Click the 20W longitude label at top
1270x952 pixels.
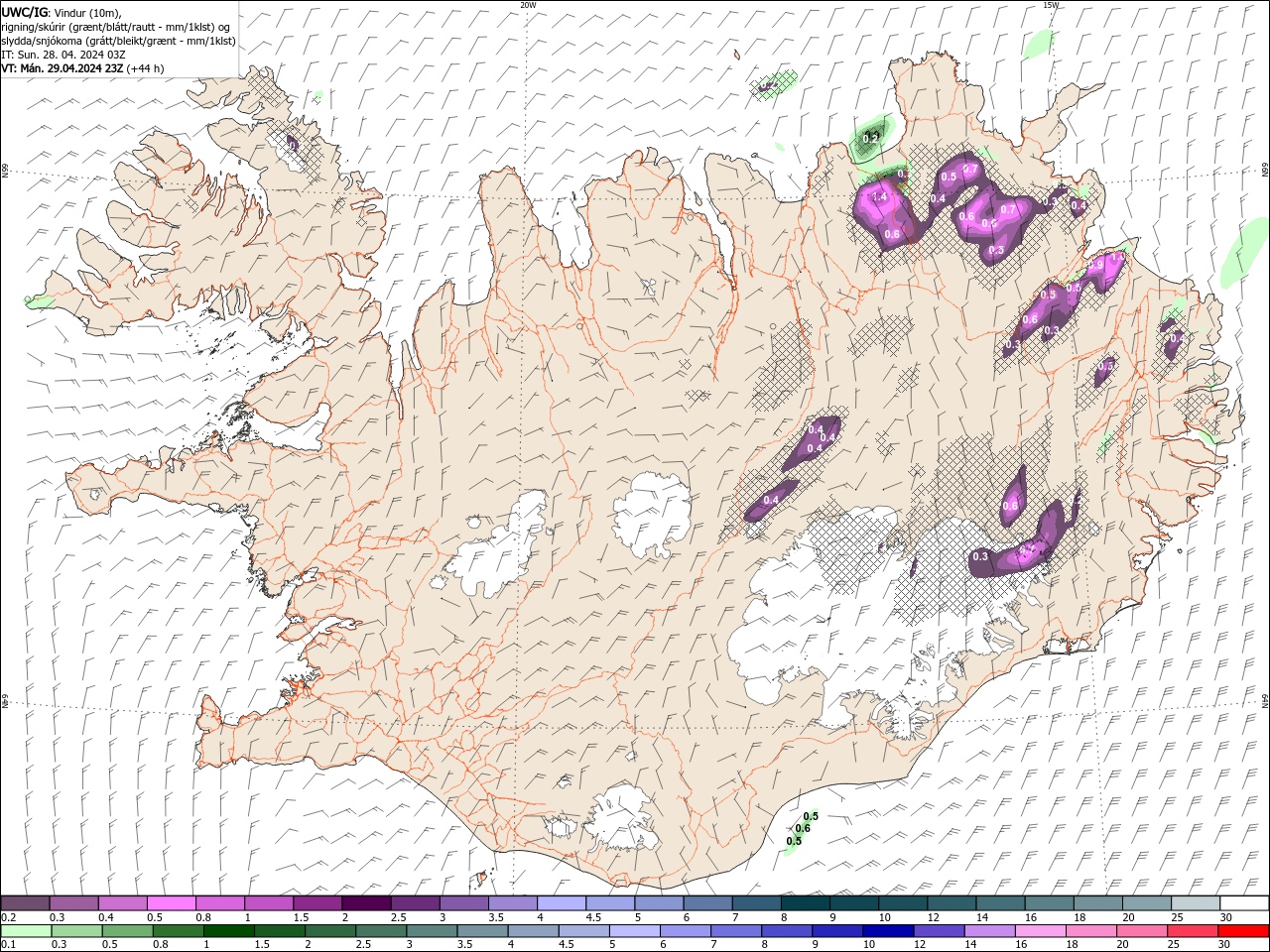[x=528, y=5]
